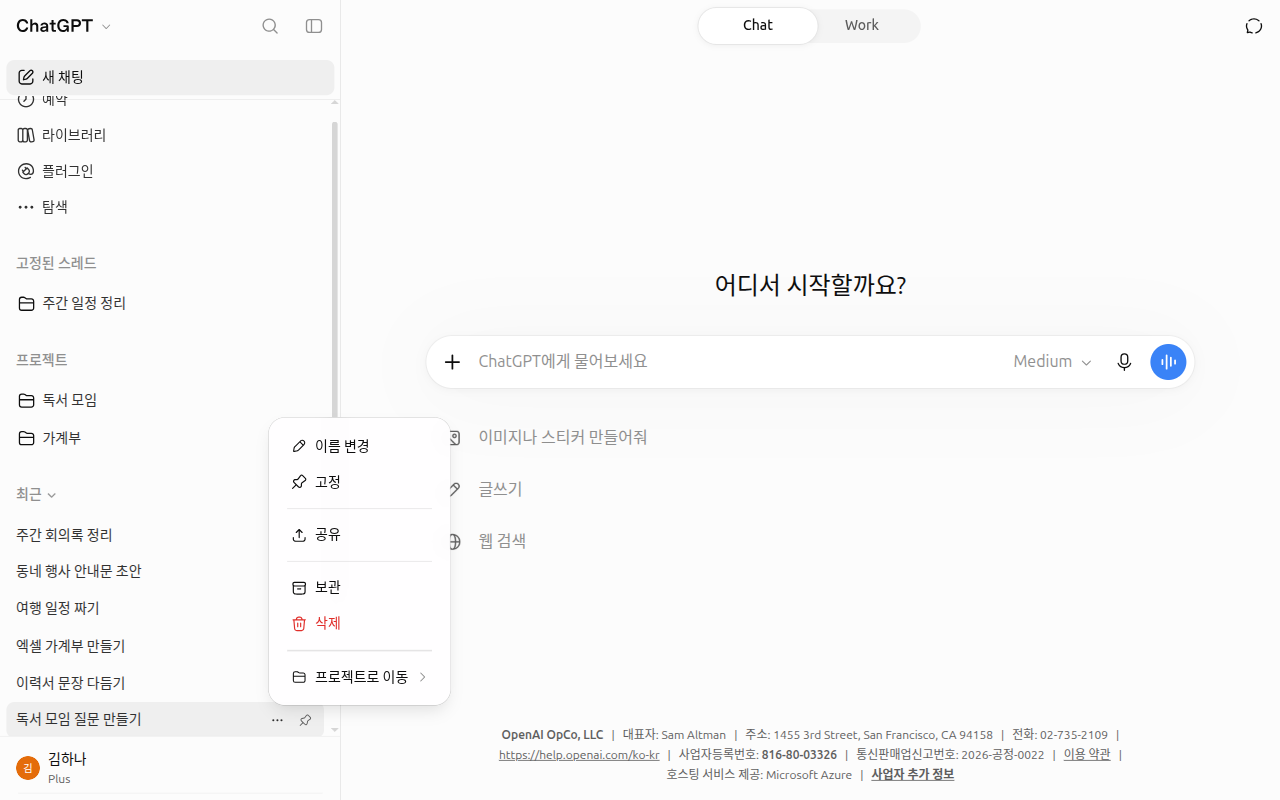The image size is (1280, 800).
Task: Open the Medium effort dropdown
Action: [1052, 362]
